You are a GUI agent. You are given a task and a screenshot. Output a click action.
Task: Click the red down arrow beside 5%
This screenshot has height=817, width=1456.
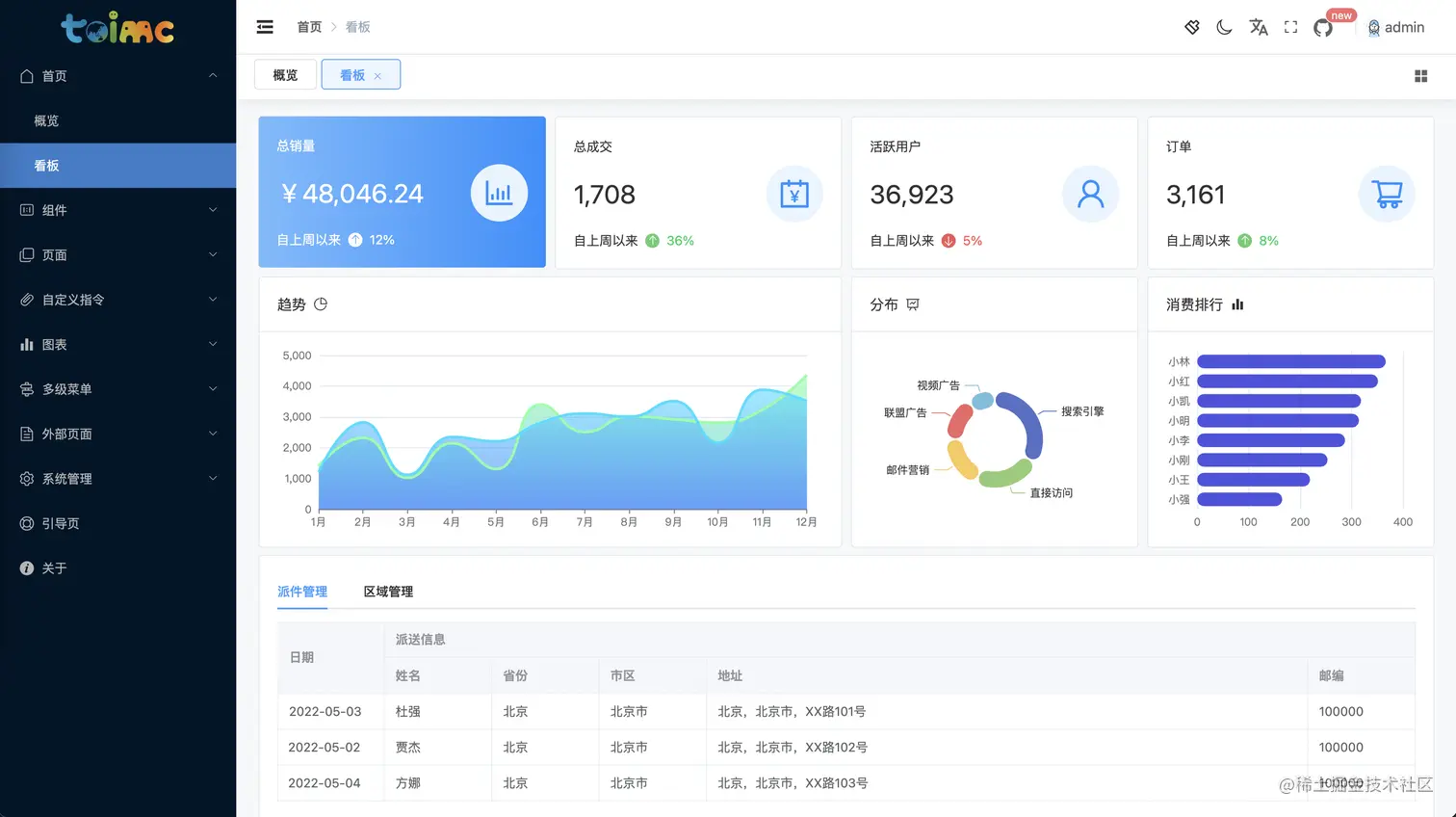coord(949,241)
